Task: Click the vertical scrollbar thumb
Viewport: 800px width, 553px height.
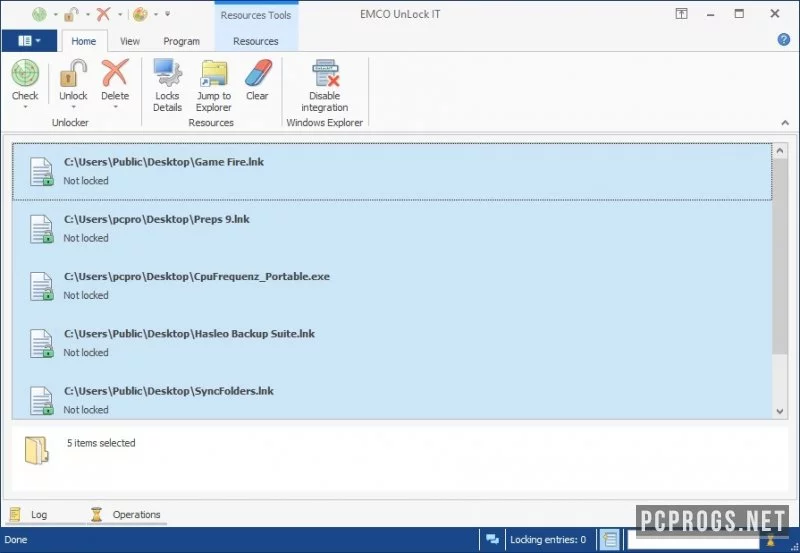Action: click(x=780, y=256)
